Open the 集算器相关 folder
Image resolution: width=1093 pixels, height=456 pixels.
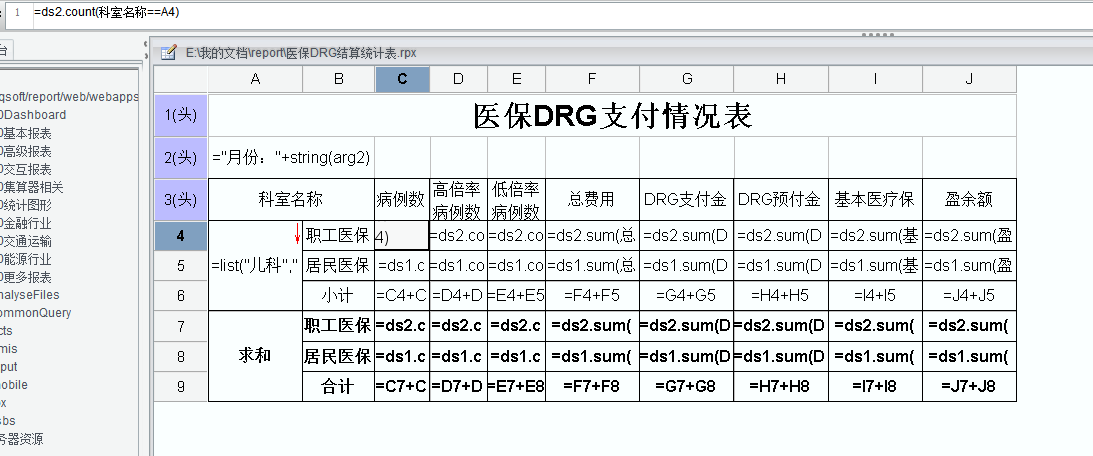33,187
